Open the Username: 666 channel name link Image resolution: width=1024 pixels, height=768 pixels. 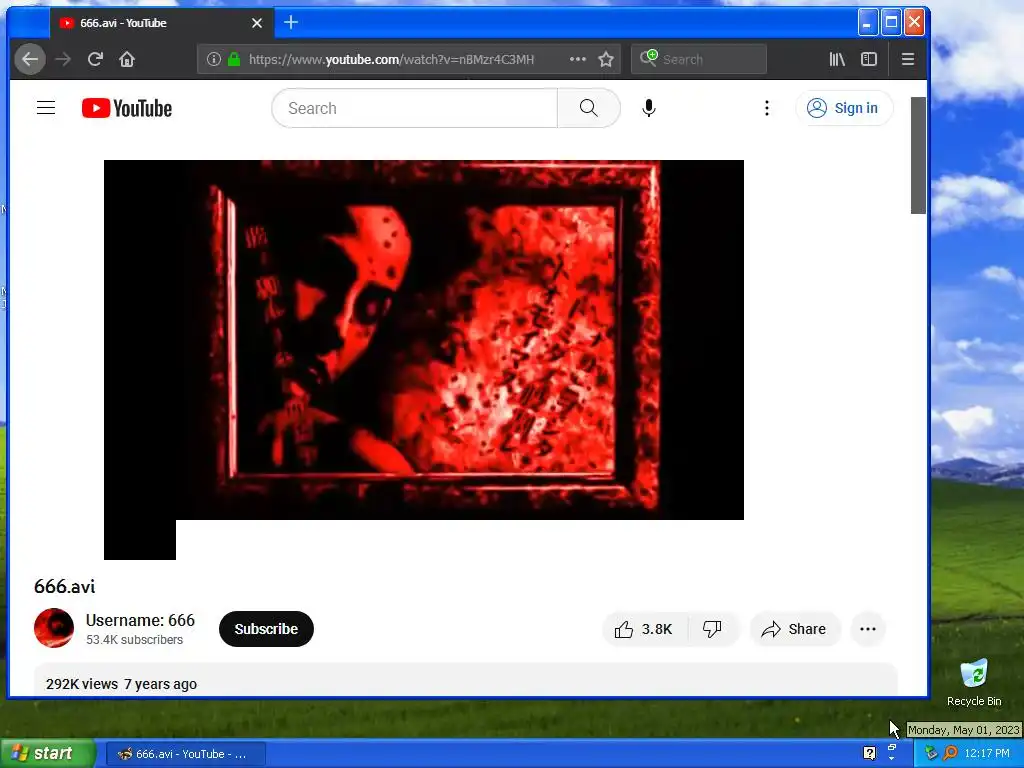140,620
